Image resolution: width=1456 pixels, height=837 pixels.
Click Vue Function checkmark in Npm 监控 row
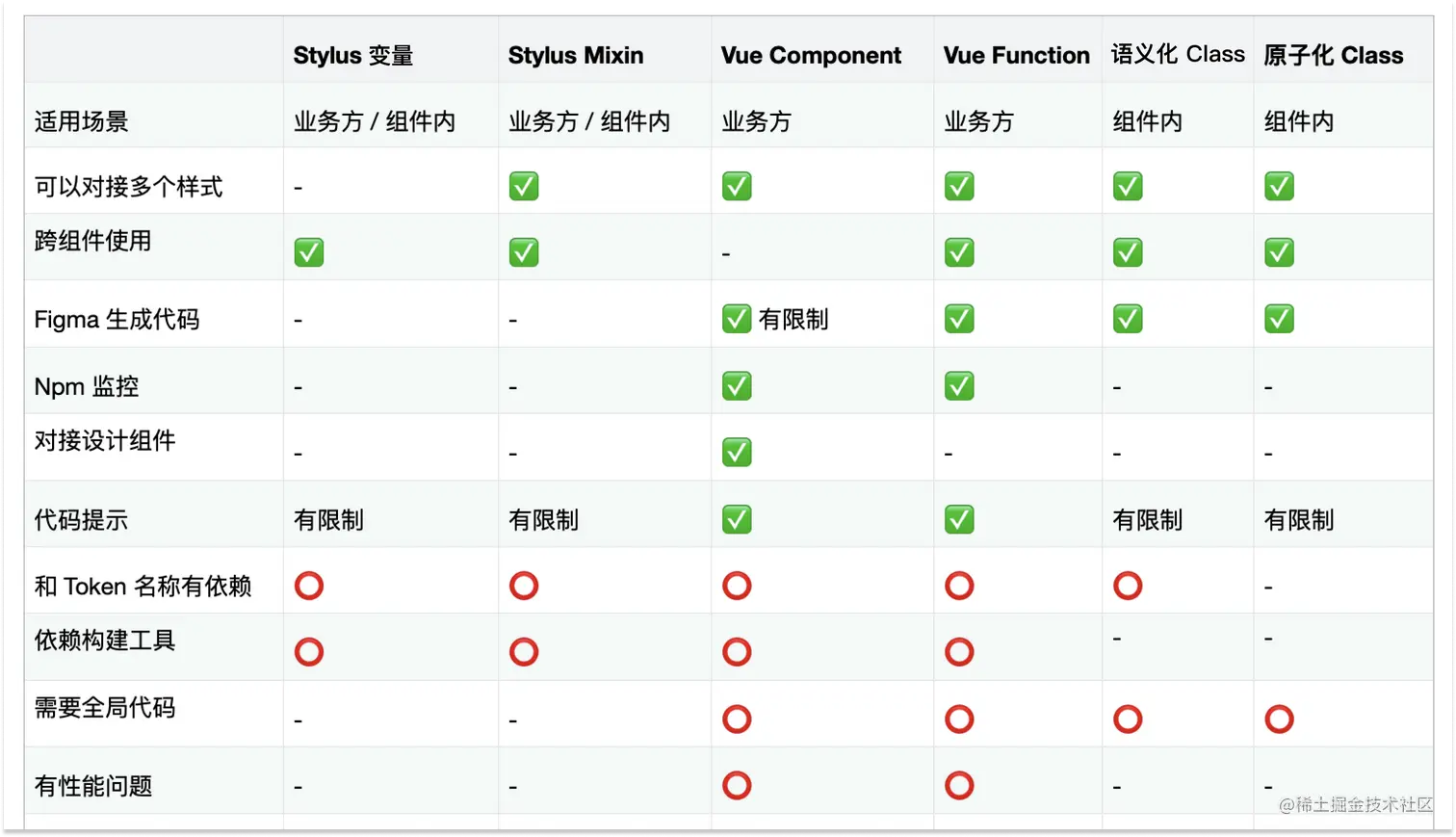pos(959,386)
